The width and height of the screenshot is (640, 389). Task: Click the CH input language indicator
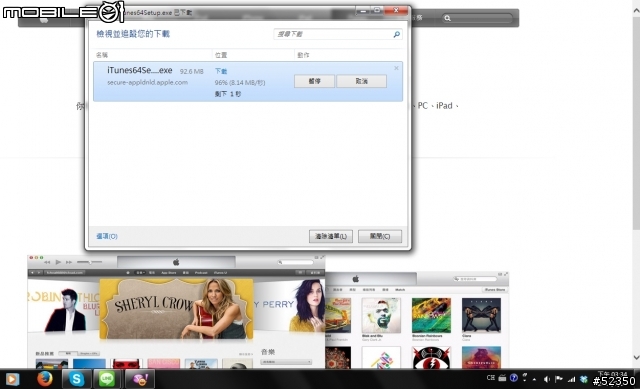[x=491, y=378]
